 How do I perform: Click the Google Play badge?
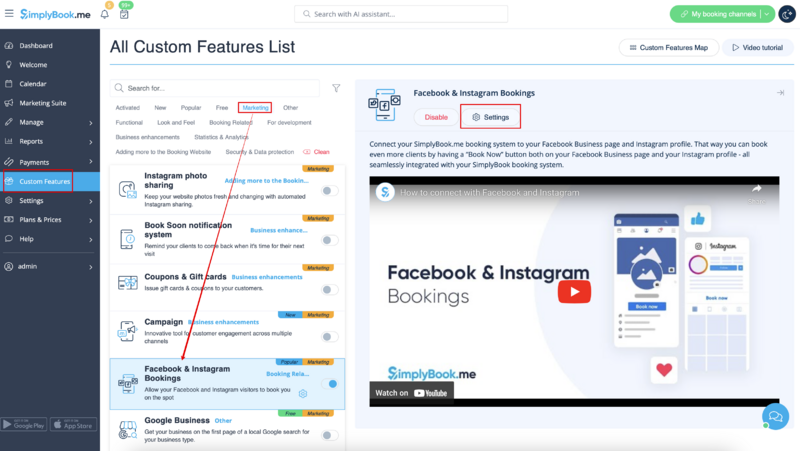click(24, 424)
